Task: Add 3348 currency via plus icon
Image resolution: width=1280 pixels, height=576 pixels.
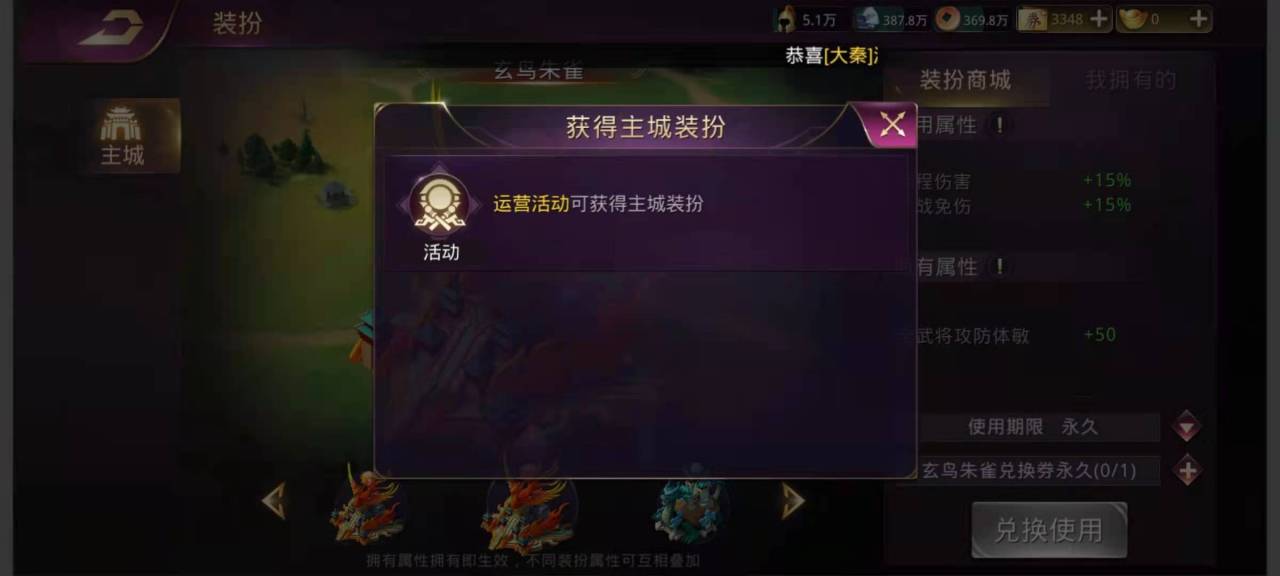Action: (x=1098, y=18)
